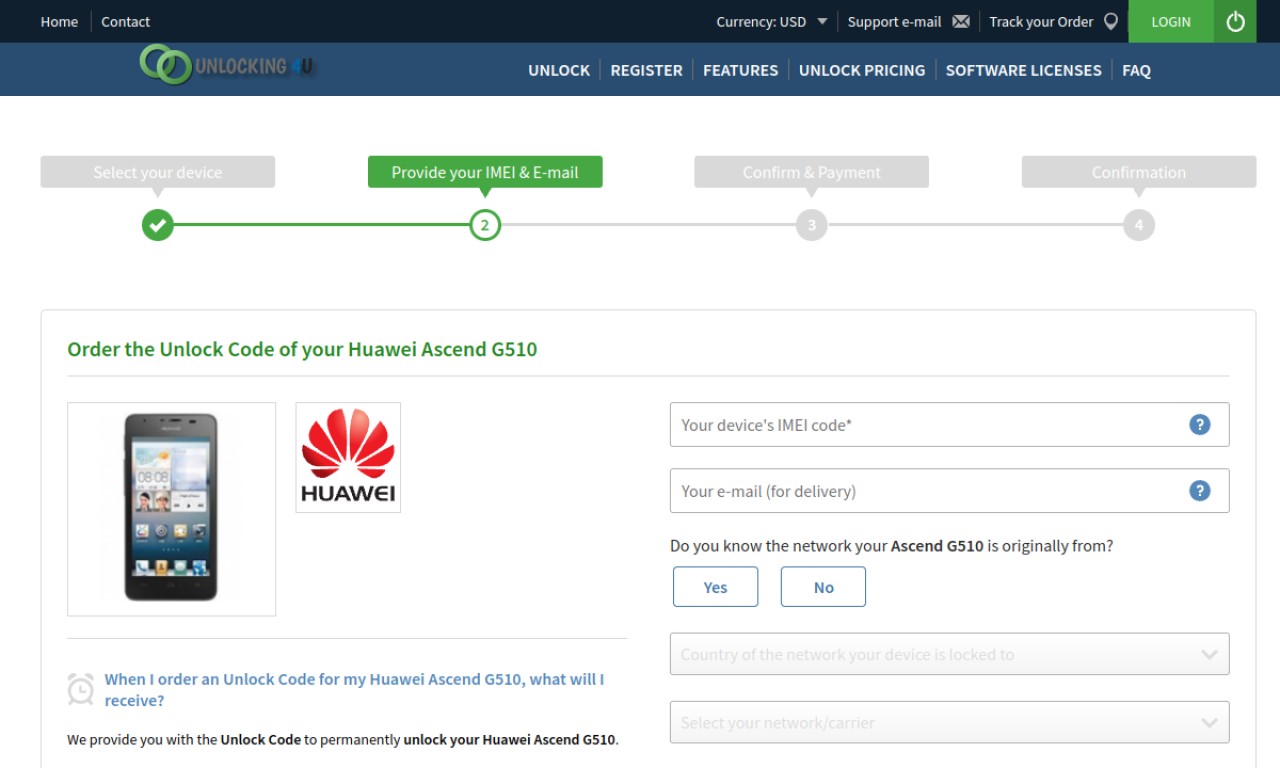Click the help icon in the IMEI field
The width and height of the screenshot is (1280, 768).
click(1200, 424)
